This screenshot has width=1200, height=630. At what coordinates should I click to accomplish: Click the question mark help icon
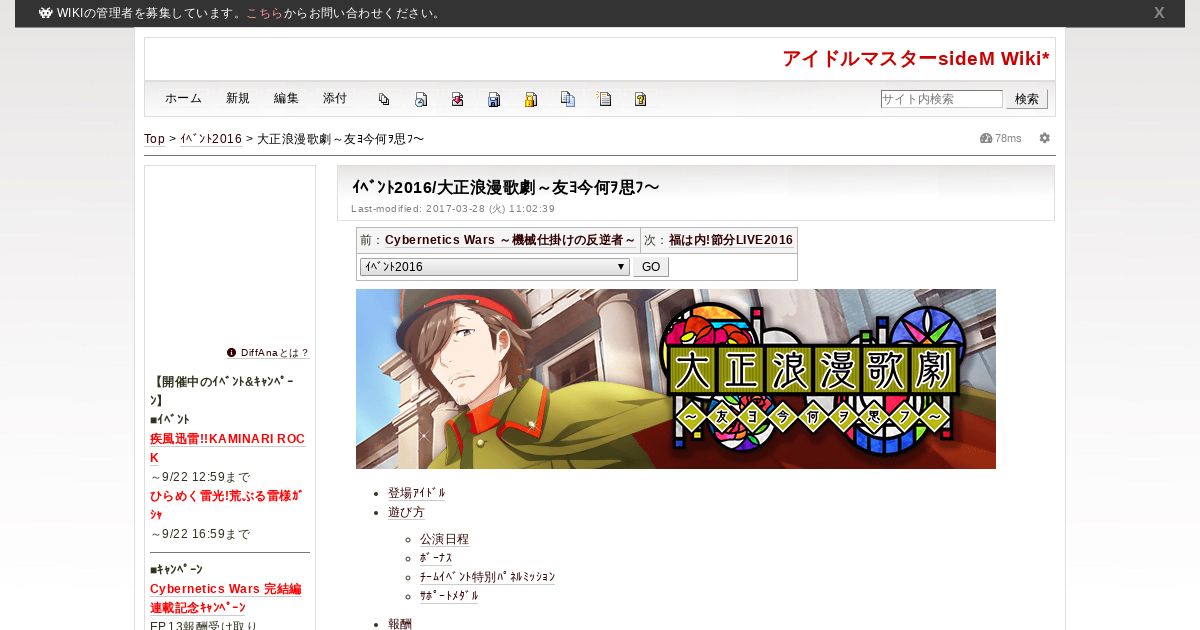click(641, 99)
